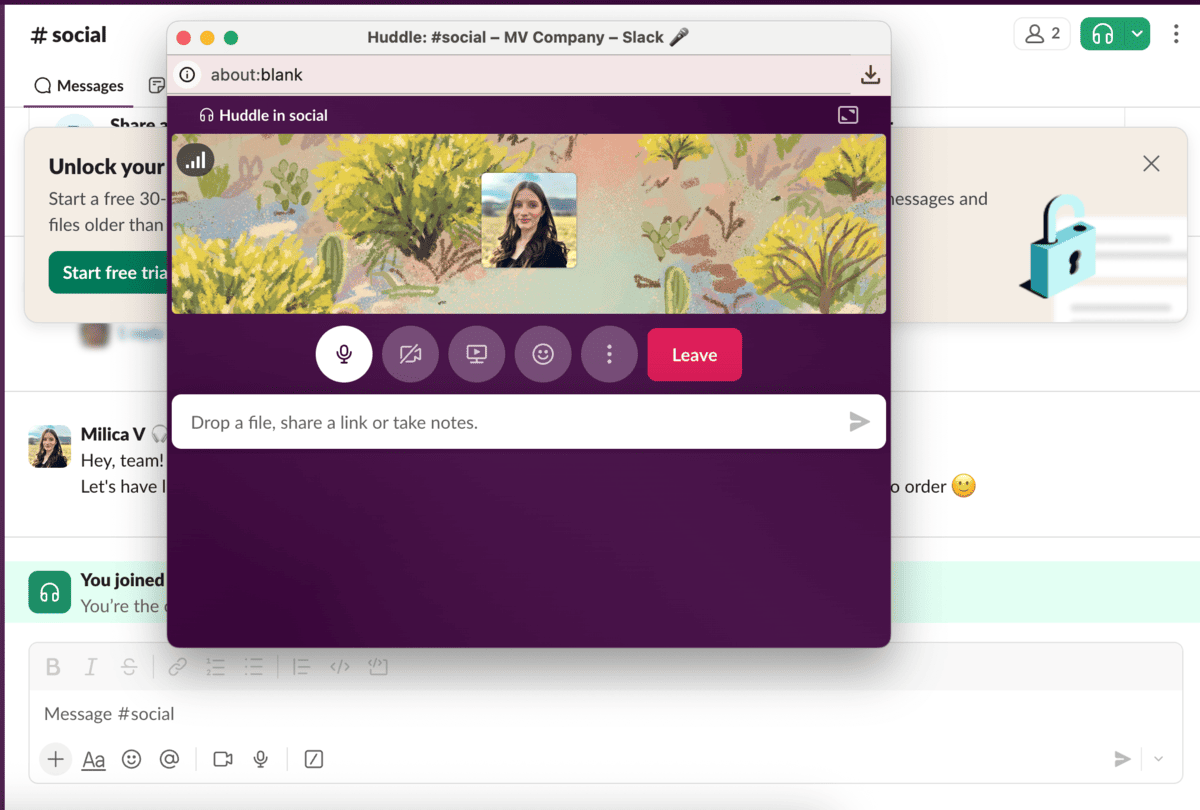Mute the microphone in the huddle

[x=344, y=354]
